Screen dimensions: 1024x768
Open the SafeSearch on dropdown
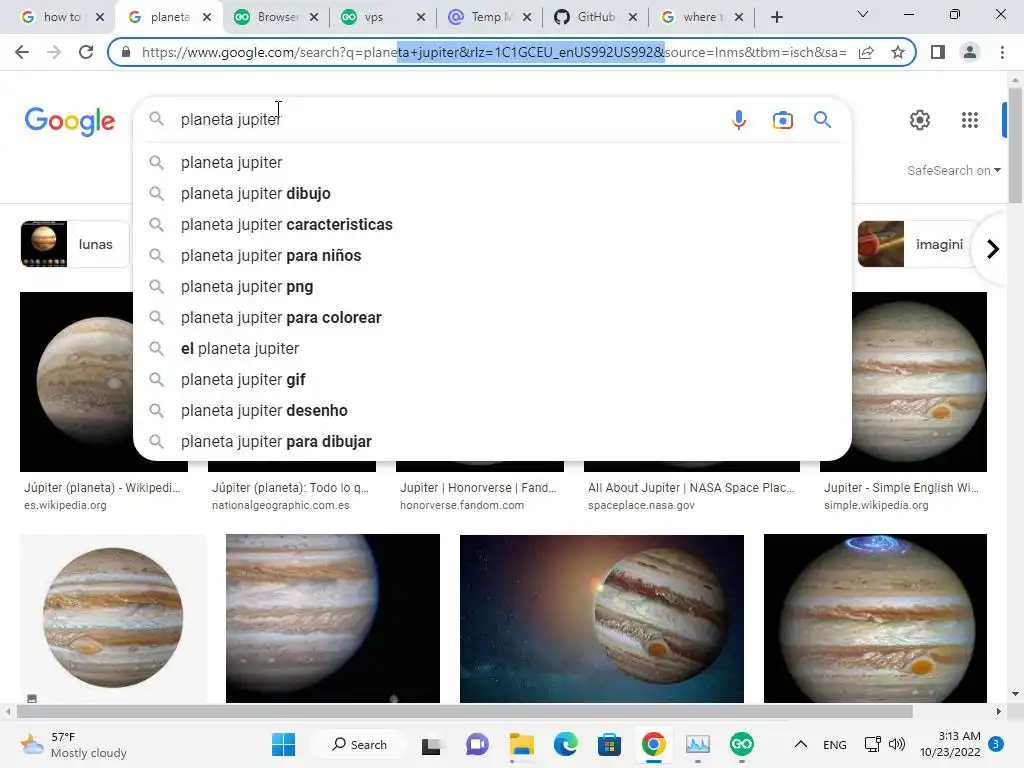(x=953, y=170)
